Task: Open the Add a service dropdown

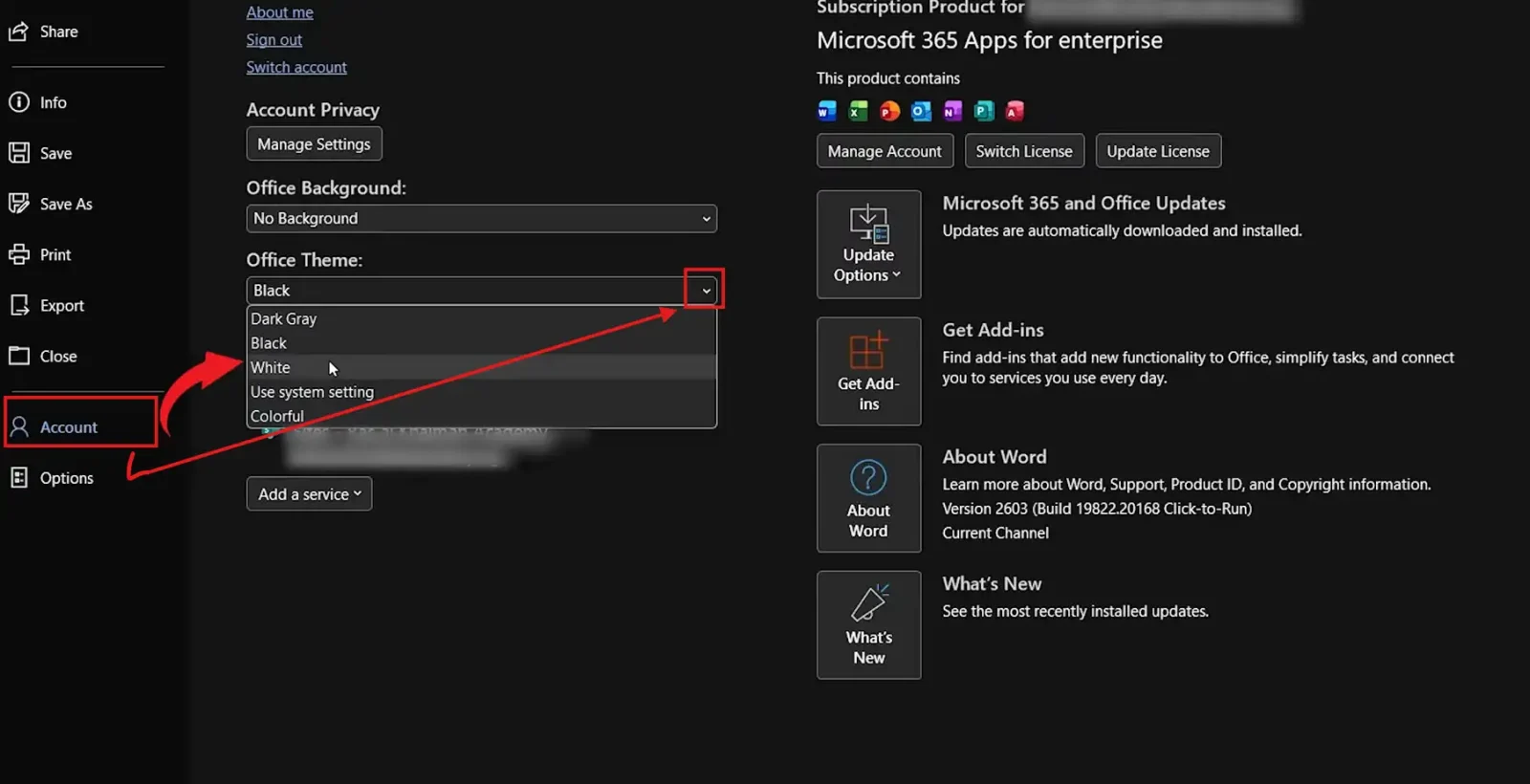Action: 309,494
